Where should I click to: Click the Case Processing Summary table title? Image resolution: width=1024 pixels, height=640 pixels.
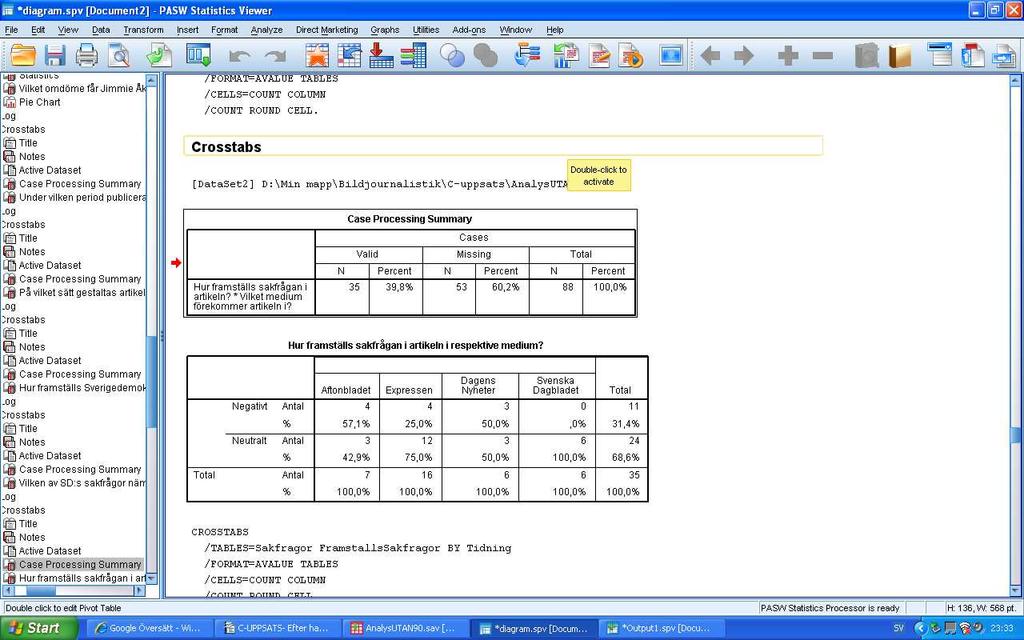click(409, 219)
